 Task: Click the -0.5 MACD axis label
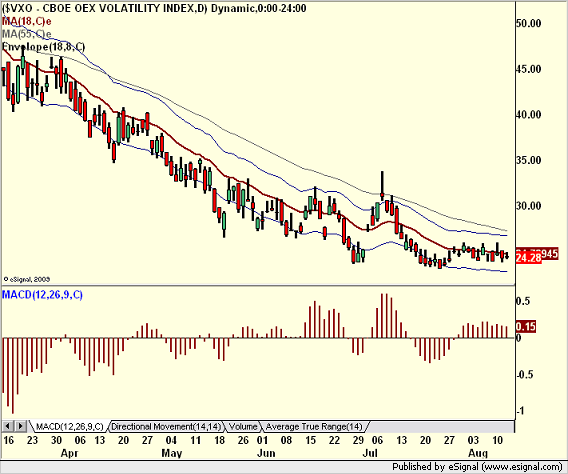[525, 374]
